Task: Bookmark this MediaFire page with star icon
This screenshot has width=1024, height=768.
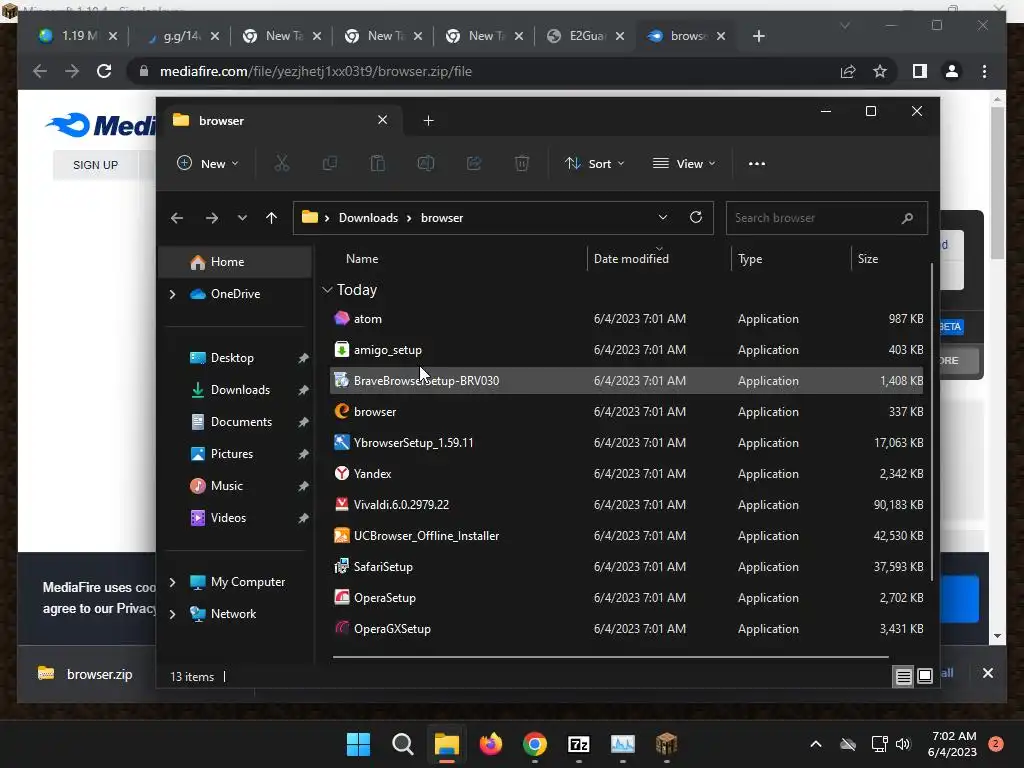Action: point(880,71)
